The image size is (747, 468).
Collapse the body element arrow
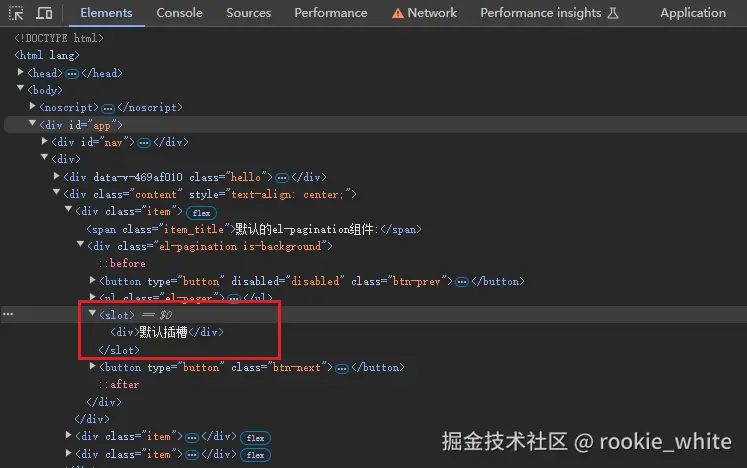tap(20, 88)
